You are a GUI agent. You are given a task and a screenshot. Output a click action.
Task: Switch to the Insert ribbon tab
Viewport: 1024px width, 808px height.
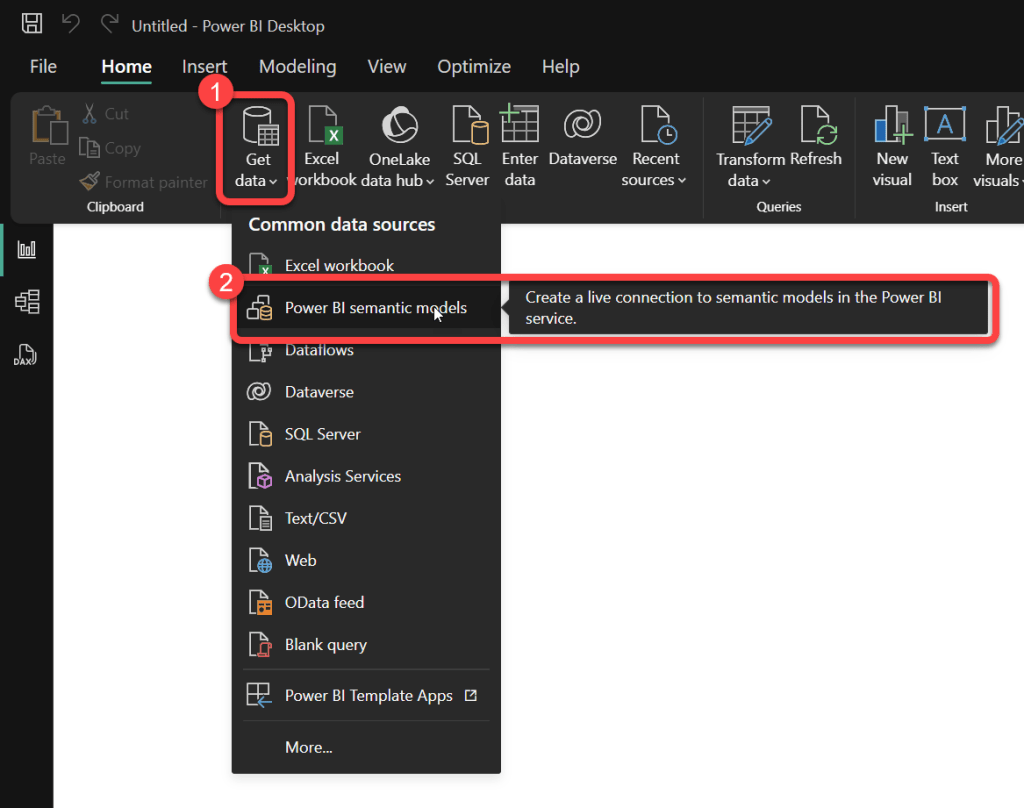point(204,67)
